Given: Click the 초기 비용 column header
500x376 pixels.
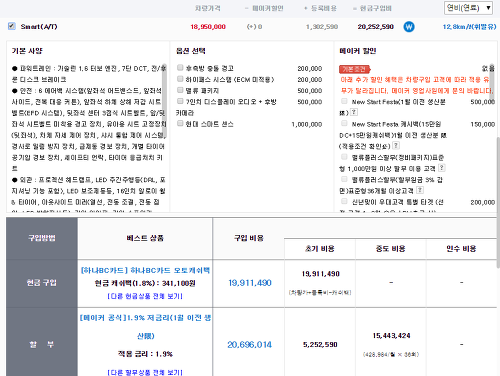Looking at the screenshot, I should (320, 249).
